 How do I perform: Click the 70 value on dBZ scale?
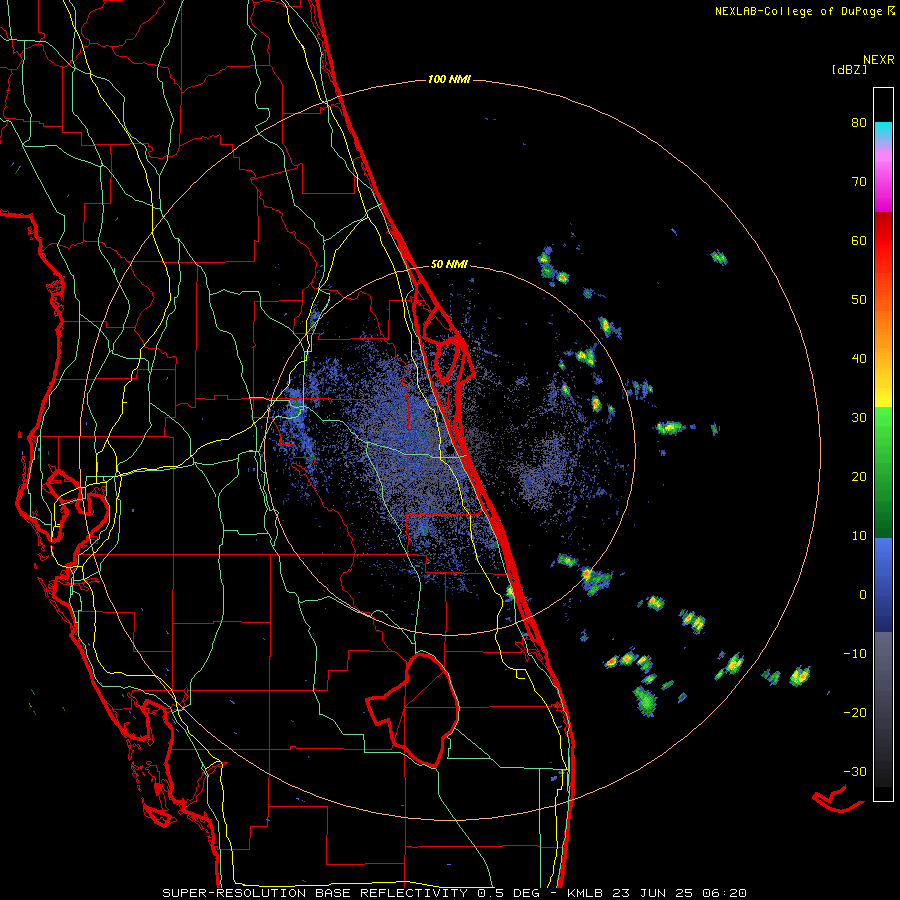click(x=859, y=182)
